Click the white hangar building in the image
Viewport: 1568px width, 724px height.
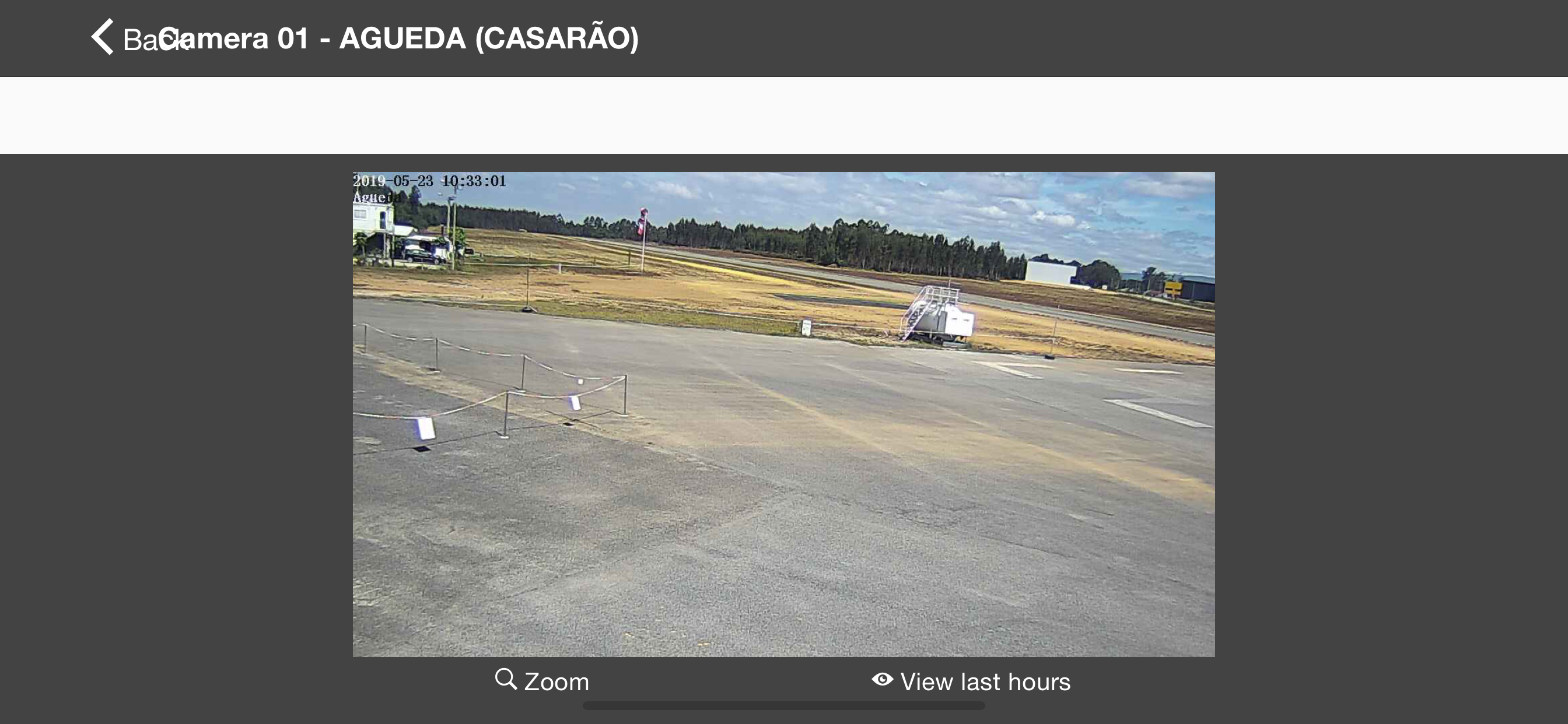click(x=1051, y=273)
